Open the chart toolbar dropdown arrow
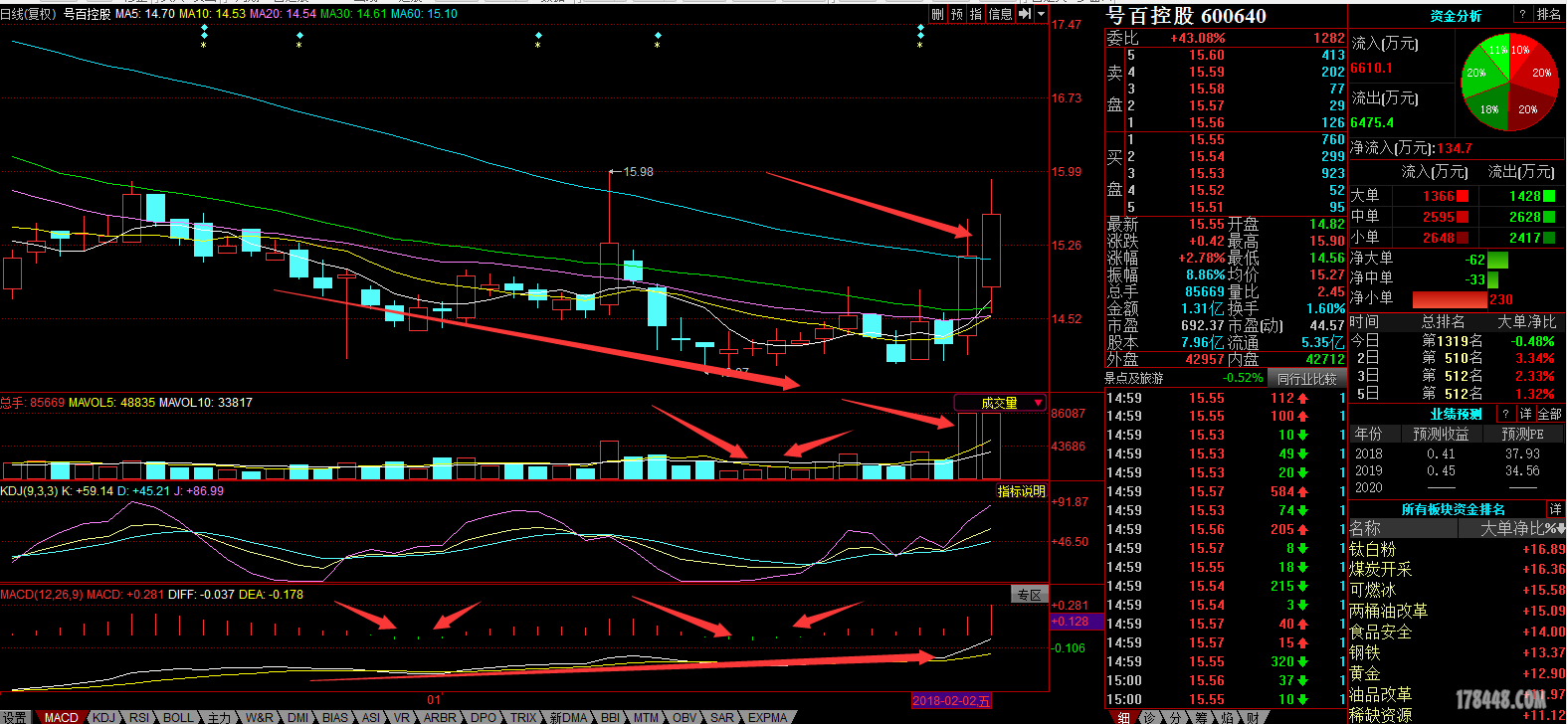Image resolution: width=1568 pixels, height=724 pixels. (1042, 14)
